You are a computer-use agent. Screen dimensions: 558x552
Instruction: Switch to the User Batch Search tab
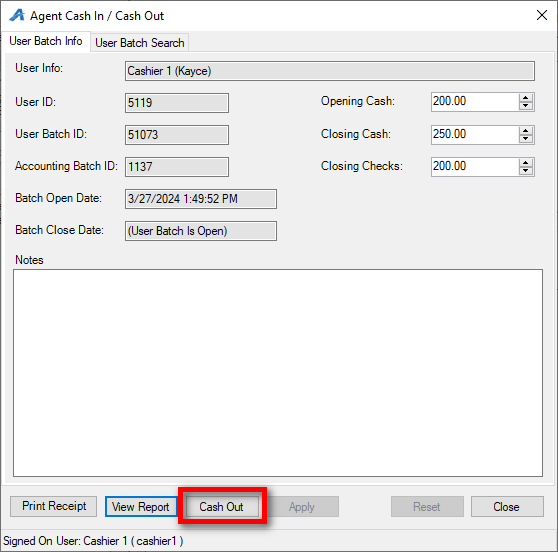coord(140,43)
